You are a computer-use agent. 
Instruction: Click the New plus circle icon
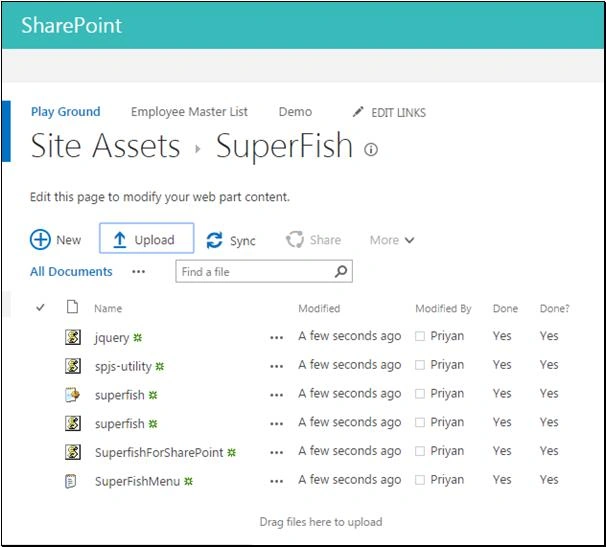(40, 240)
